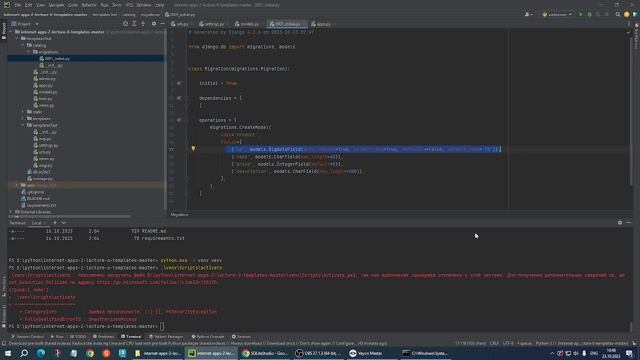Open the user account icon menu

(x=528, y=14)
